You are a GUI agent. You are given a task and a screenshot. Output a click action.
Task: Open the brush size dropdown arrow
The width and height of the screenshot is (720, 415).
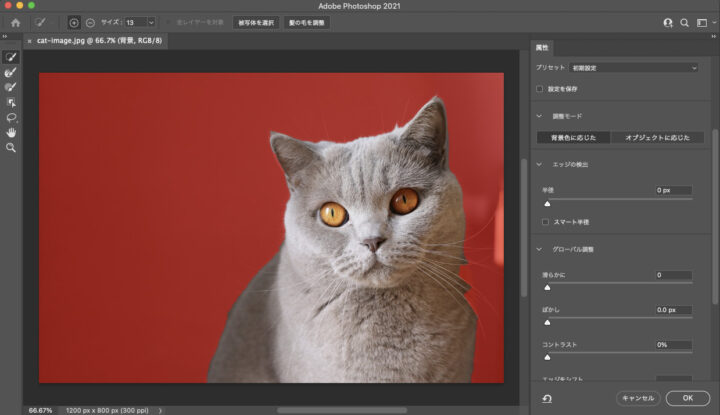click(x=151, y=22)
